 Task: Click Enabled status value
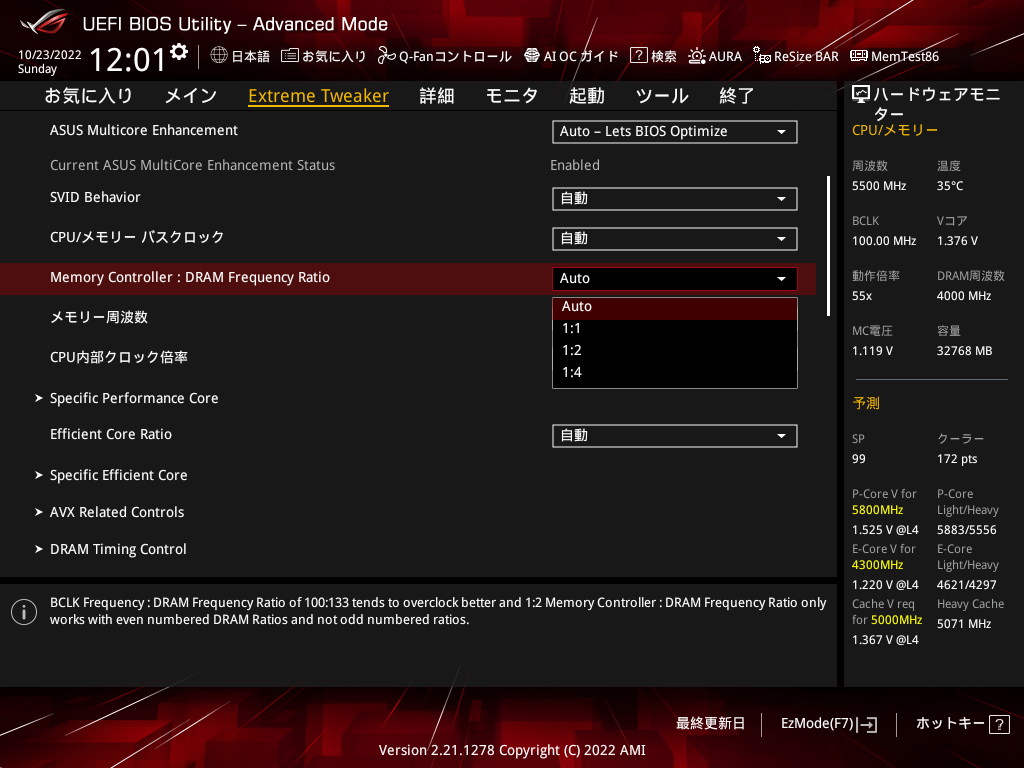pos(575,165)
